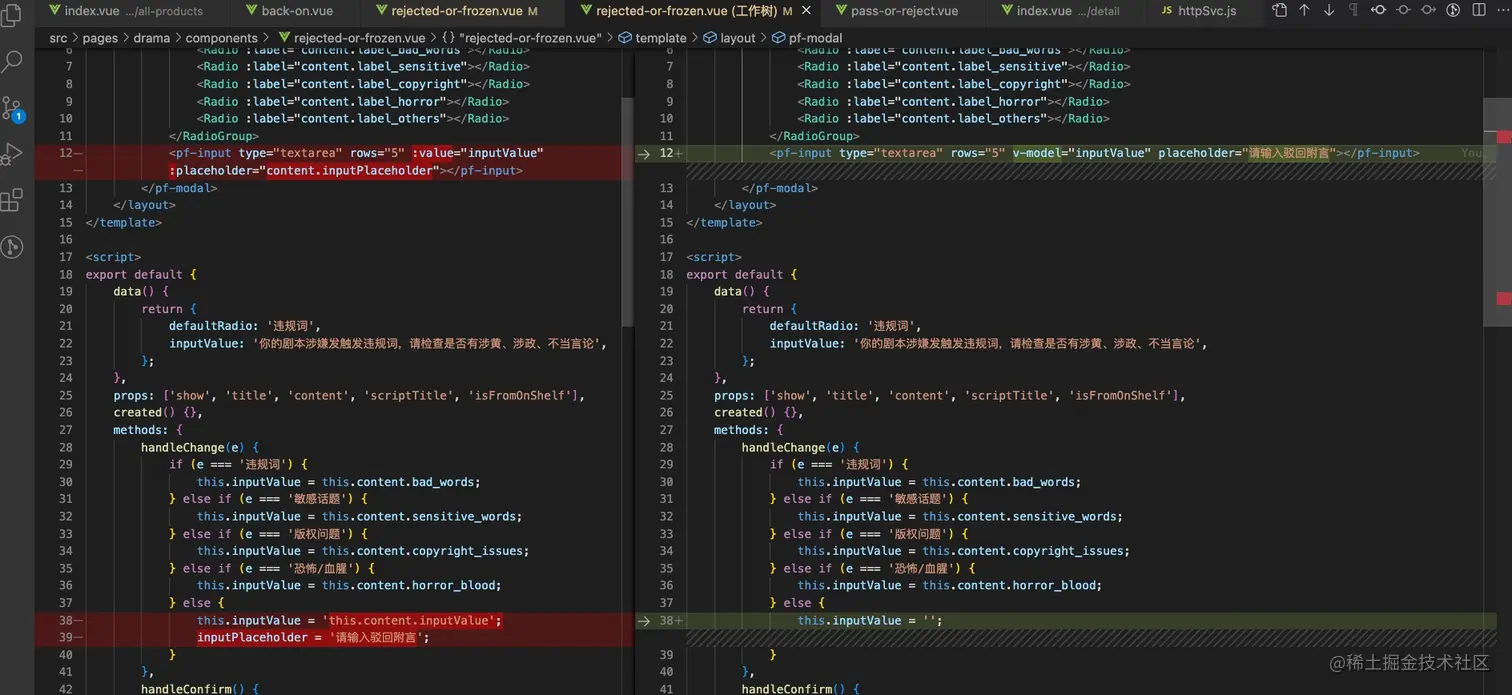Click label_others Radio line in left pane
The height and width of the screenshot is (695, 1512).
[x=353, y=119]
